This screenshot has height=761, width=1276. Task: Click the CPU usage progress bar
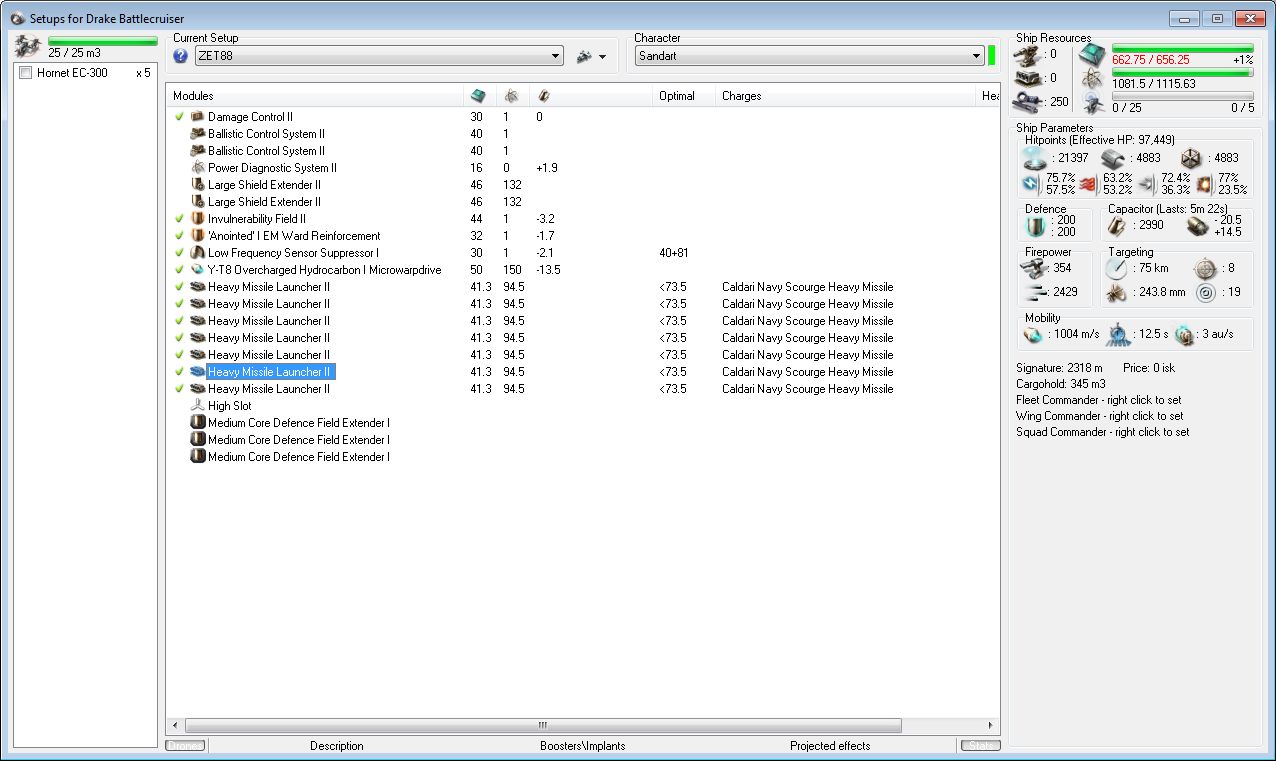pyautogui.click(x=1182, y=48)
